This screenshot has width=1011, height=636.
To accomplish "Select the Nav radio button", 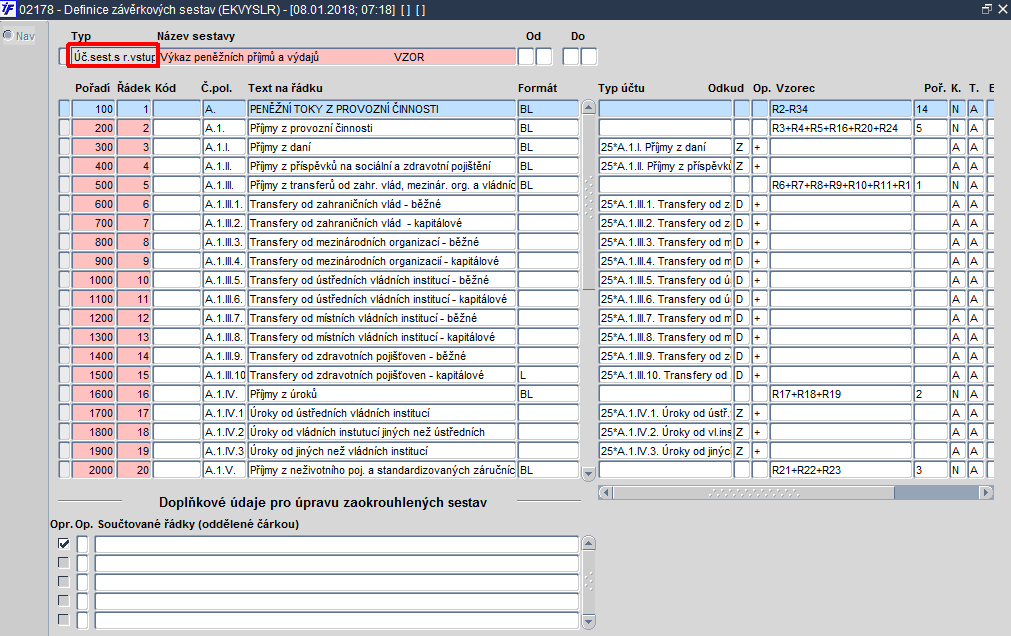I will [8, 35].
